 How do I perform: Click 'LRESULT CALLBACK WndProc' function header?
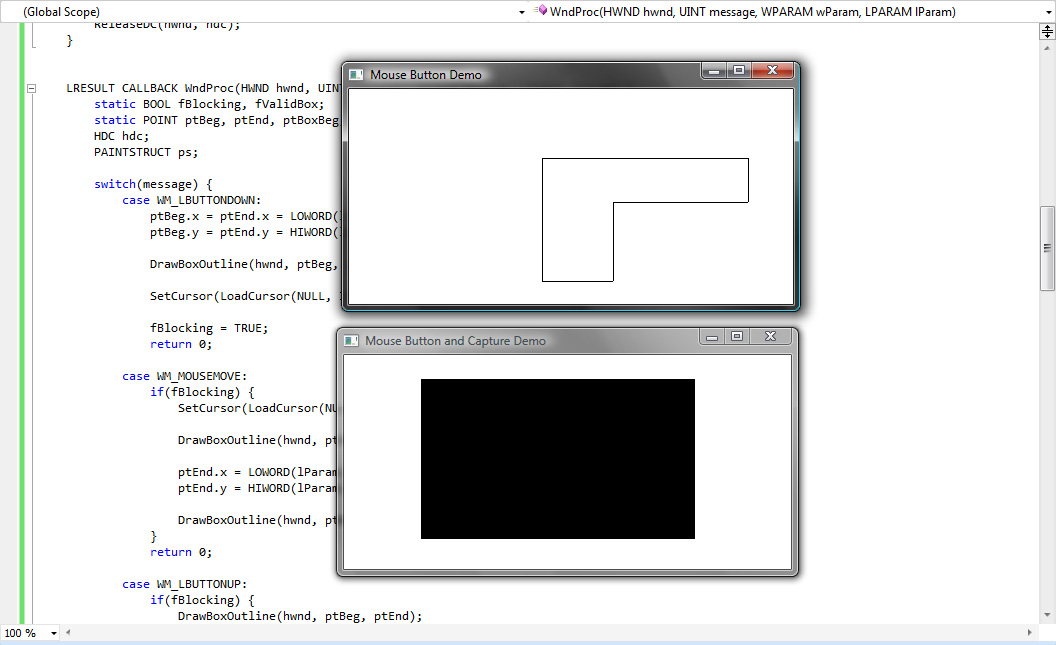click(204, 88)
